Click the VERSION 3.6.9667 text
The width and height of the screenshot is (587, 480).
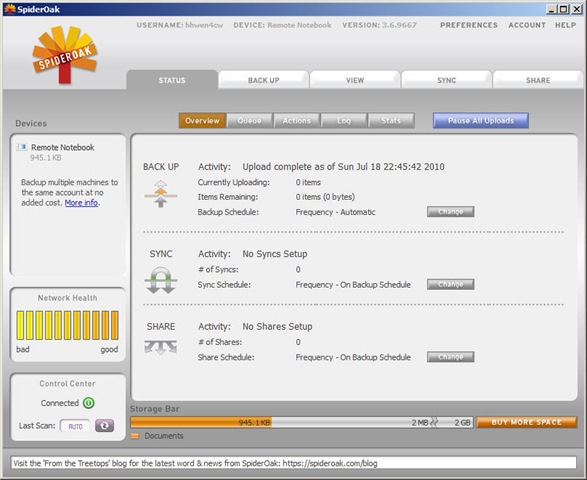[379, 25]
